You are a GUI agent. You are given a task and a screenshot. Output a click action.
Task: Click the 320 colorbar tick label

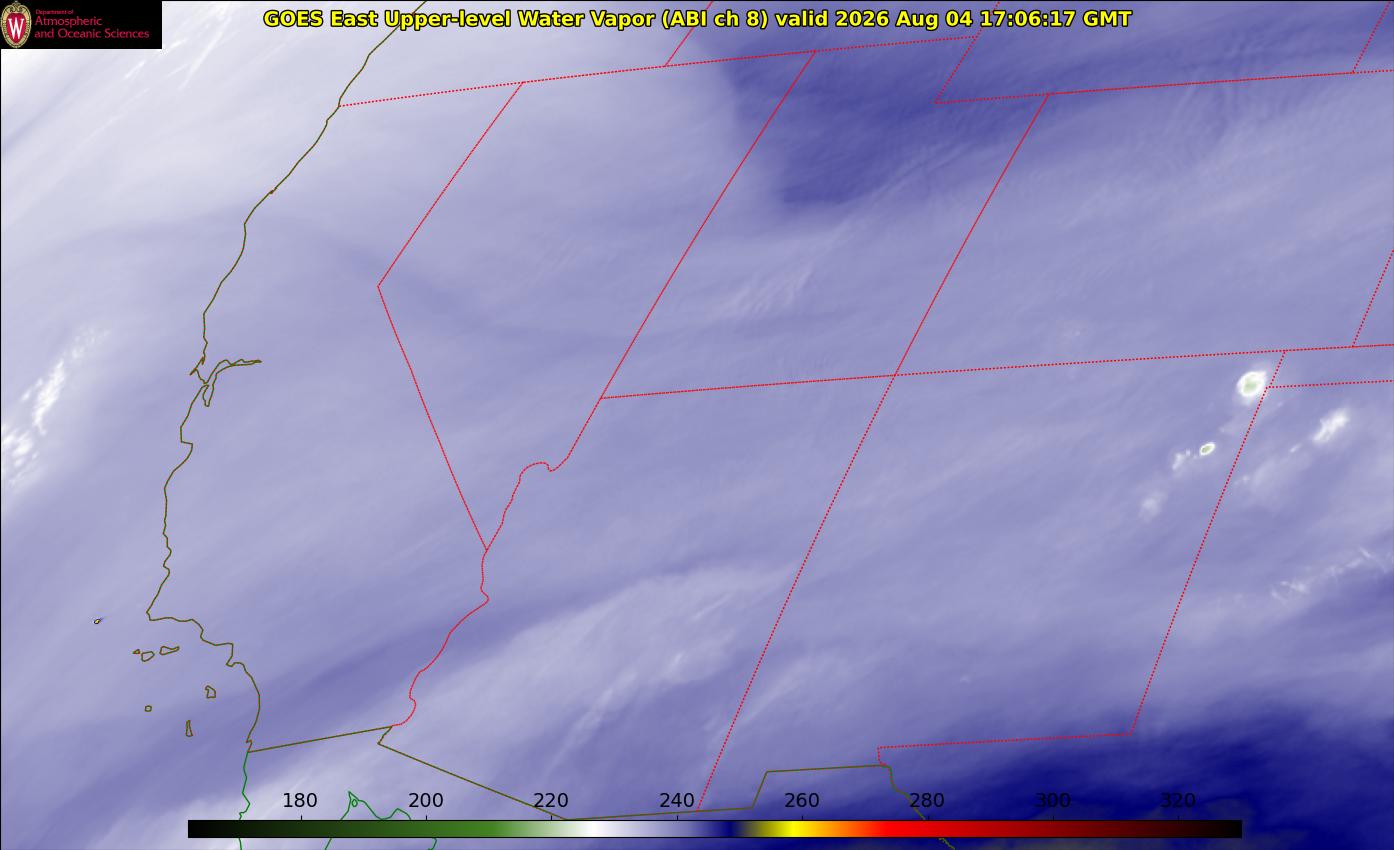click(1178, 800)
